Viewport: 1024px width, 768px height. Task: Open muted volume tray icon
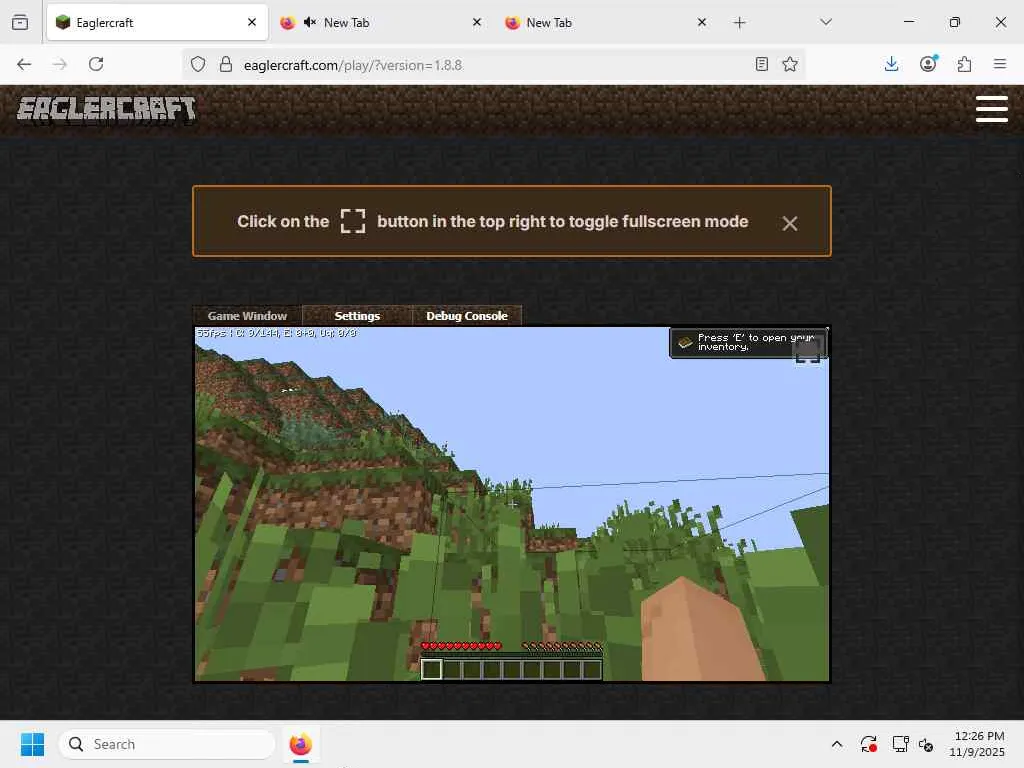(x=925, y=744)
